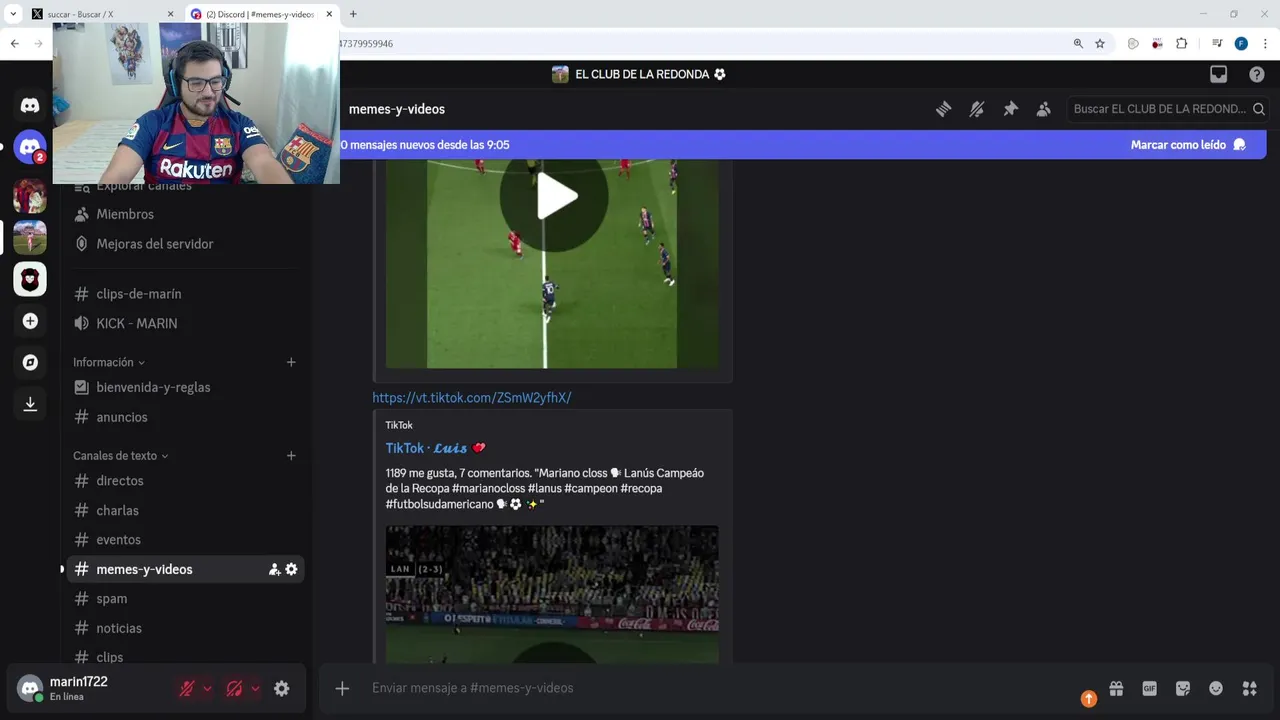Open the sticker picker
Image resolution: width=1280 pixels, height=720 pixels.
[x=1183, y=688]
